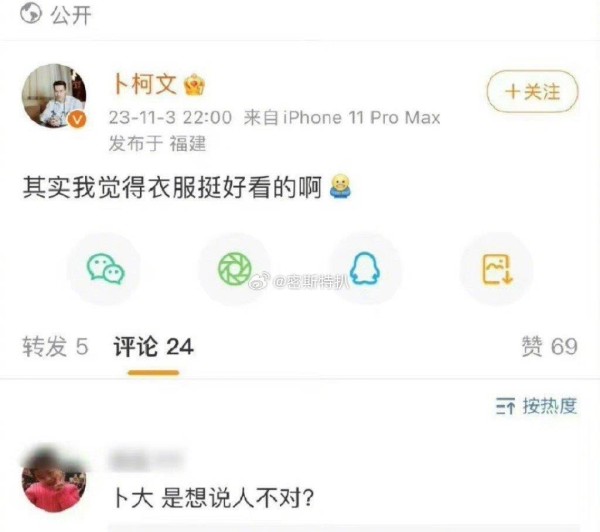Click the orange verified V badge
The width and height of the screenshot is (600, 532).
pos(77,120)
